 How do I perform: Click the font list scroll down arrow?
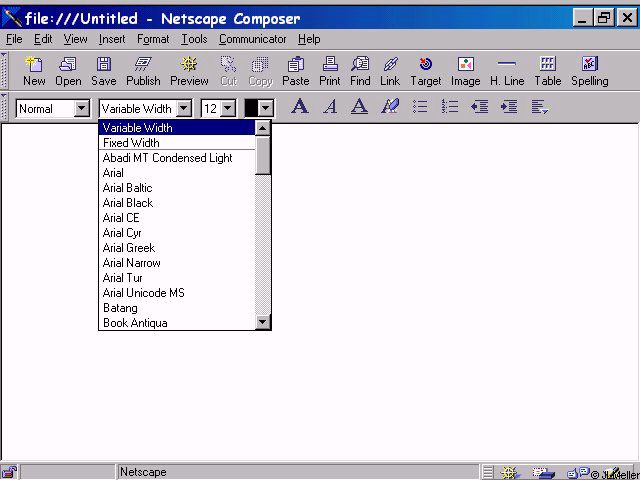click(262, 322)
